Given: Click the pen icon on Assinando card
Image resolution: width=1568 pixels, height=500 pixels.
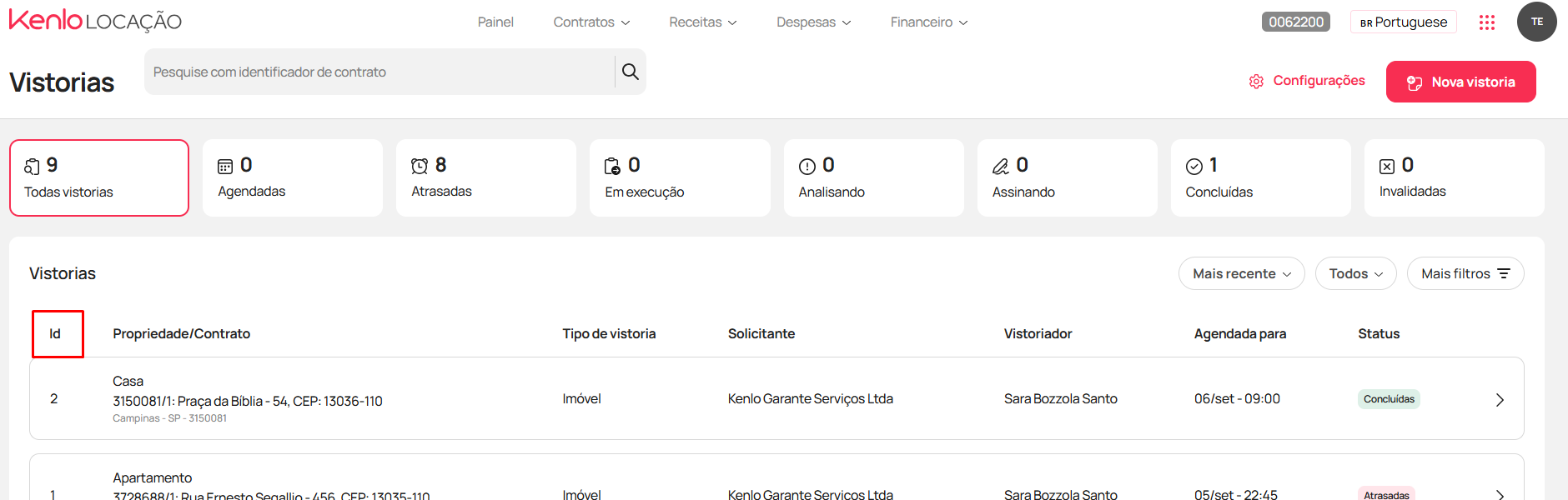Looking at the screenshot, I should tap(1000, 167).
